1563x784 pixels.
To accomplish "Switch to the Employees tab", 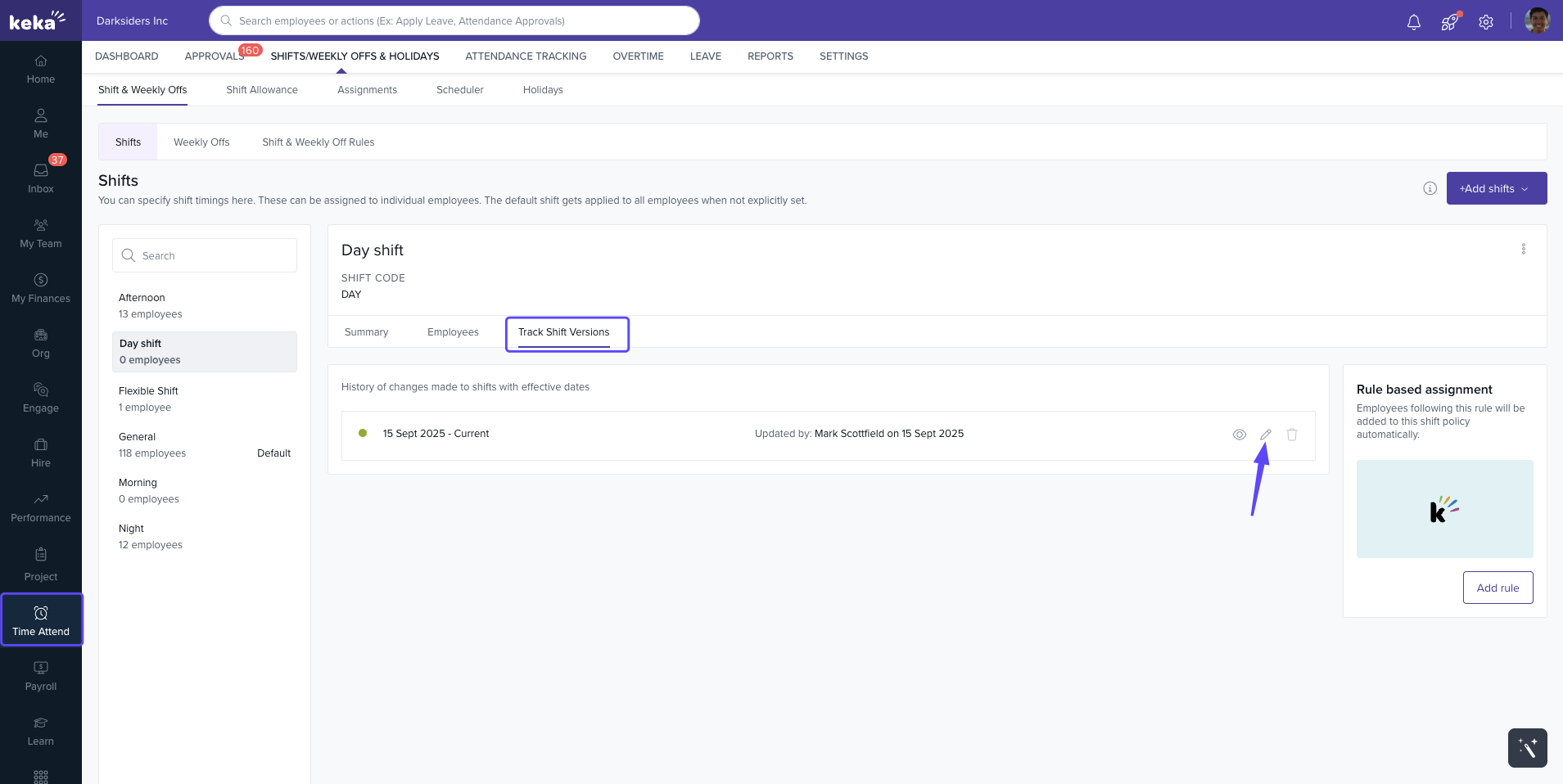I will tap(453, 332).
